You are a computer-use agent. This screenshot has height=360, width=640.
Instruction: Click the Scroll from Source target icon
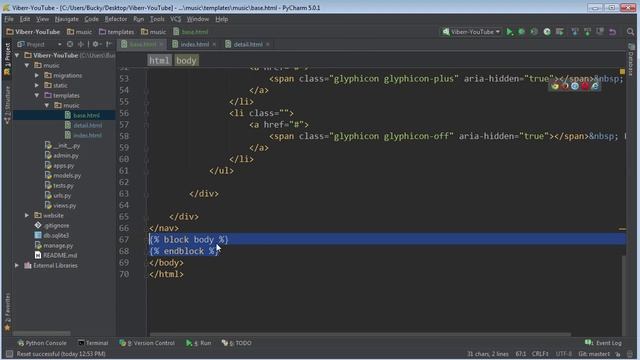tap(70, 44)
